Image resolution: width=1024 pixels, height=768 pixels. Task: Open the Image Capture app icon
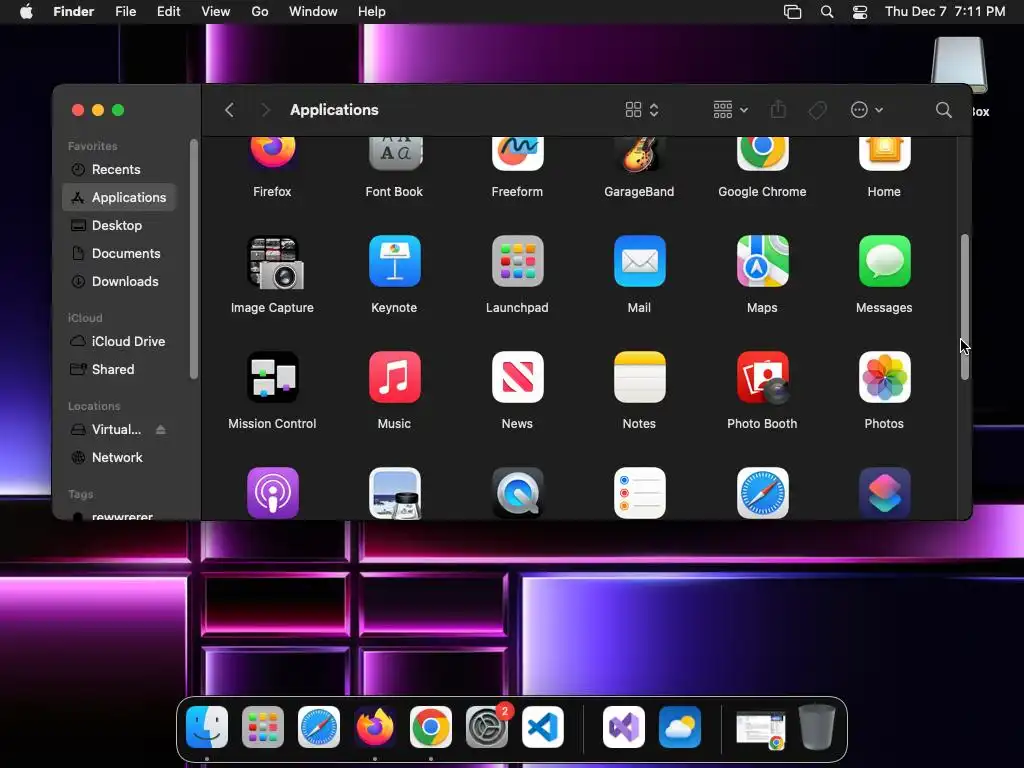pyautogui.click(x=274, y=263)
